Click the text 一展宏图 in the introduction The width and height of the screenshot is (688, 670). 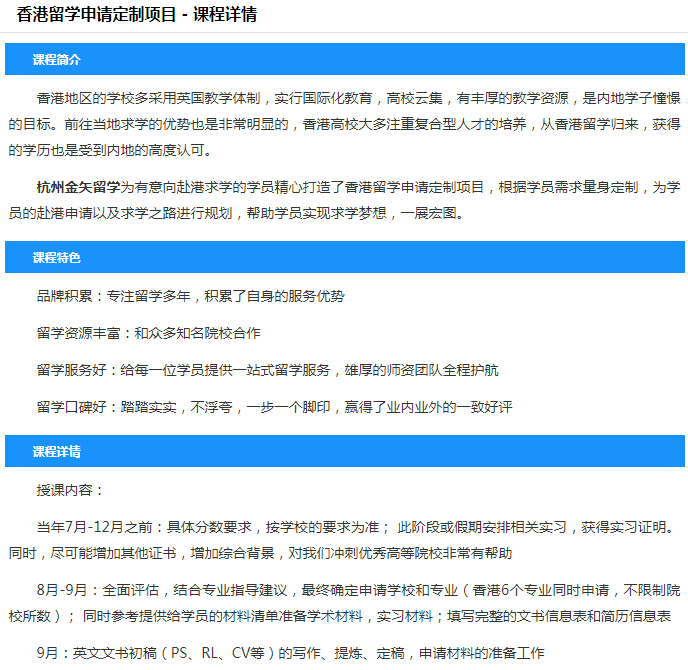(x=428, y=213)
